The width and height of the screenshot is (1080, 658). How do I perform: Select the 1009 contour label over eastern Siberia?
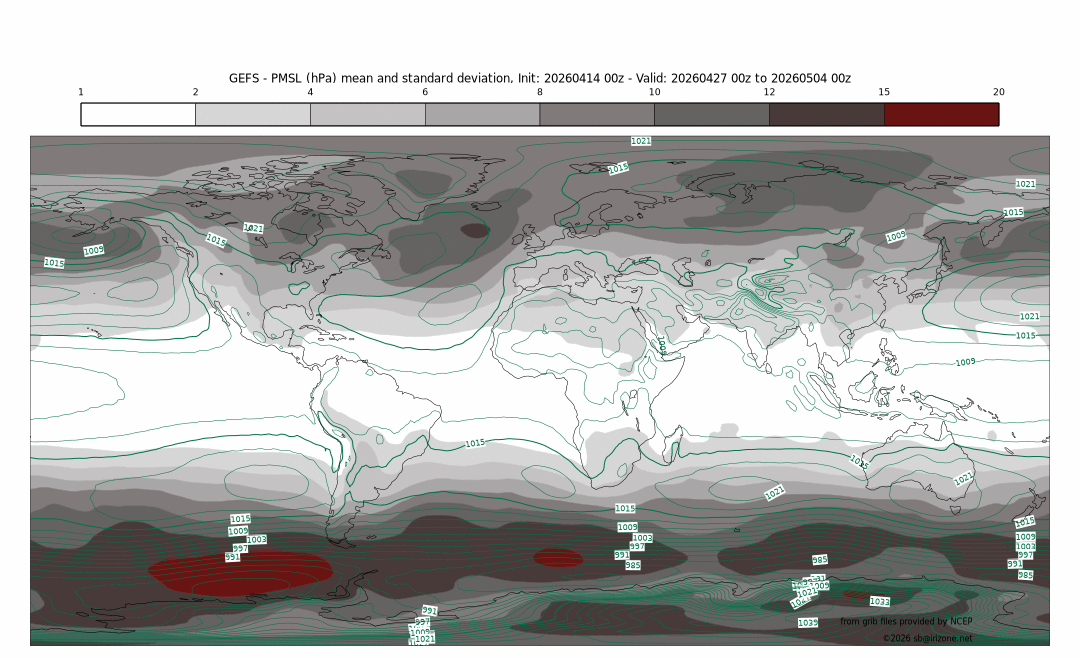895,237
